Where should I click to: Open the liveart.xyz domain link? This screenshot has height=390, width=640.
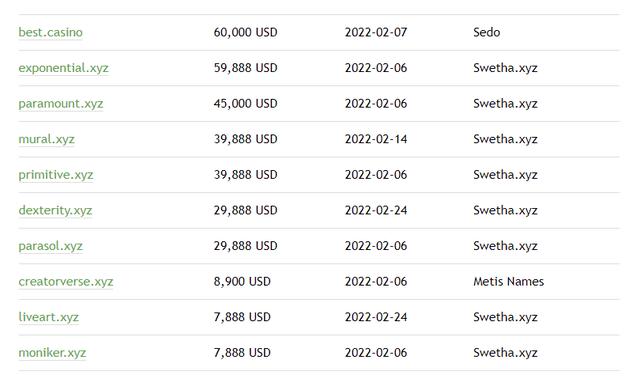[49, 317]
